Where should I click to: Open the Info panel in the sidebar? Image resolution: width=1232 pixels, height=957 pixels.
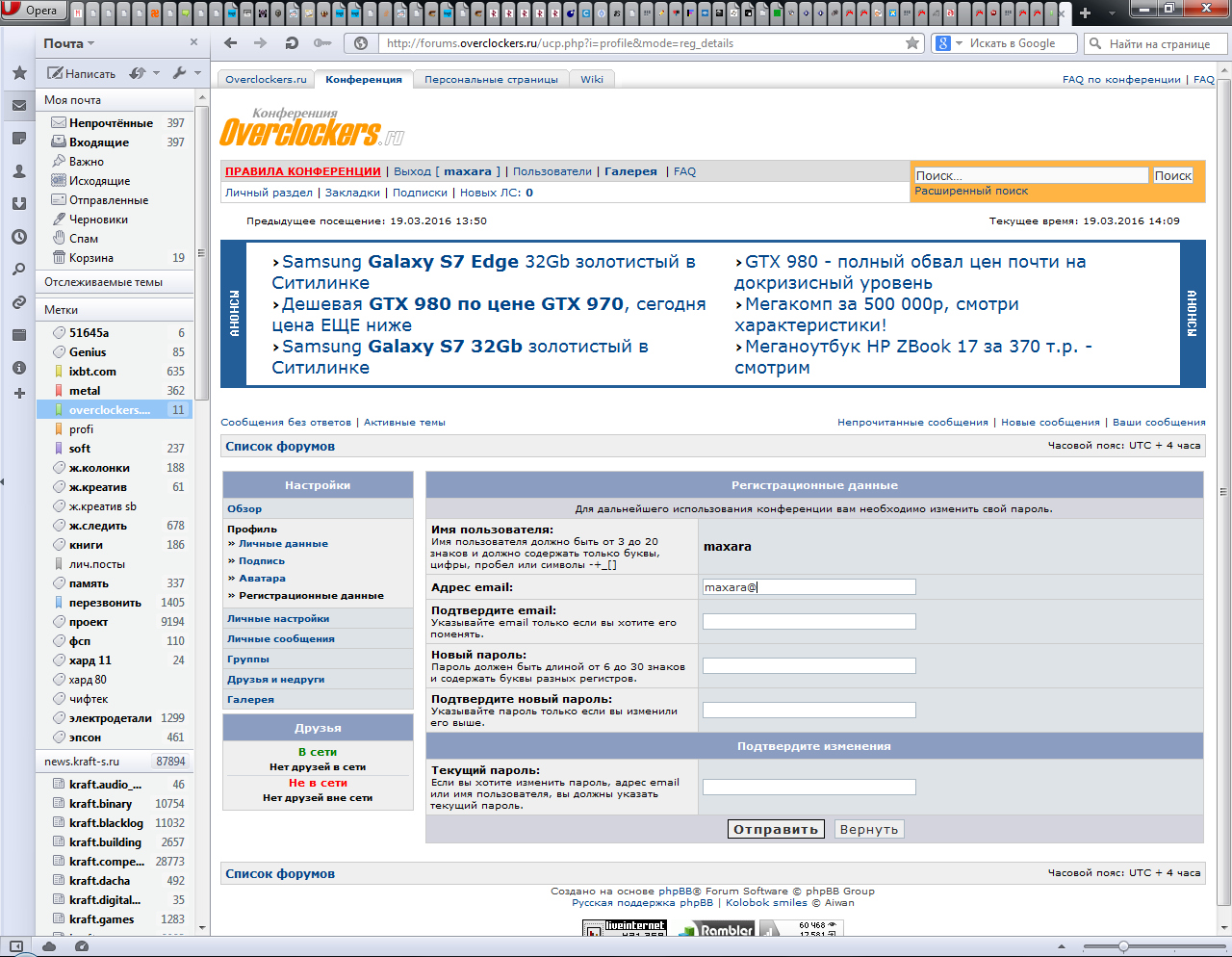19,368
